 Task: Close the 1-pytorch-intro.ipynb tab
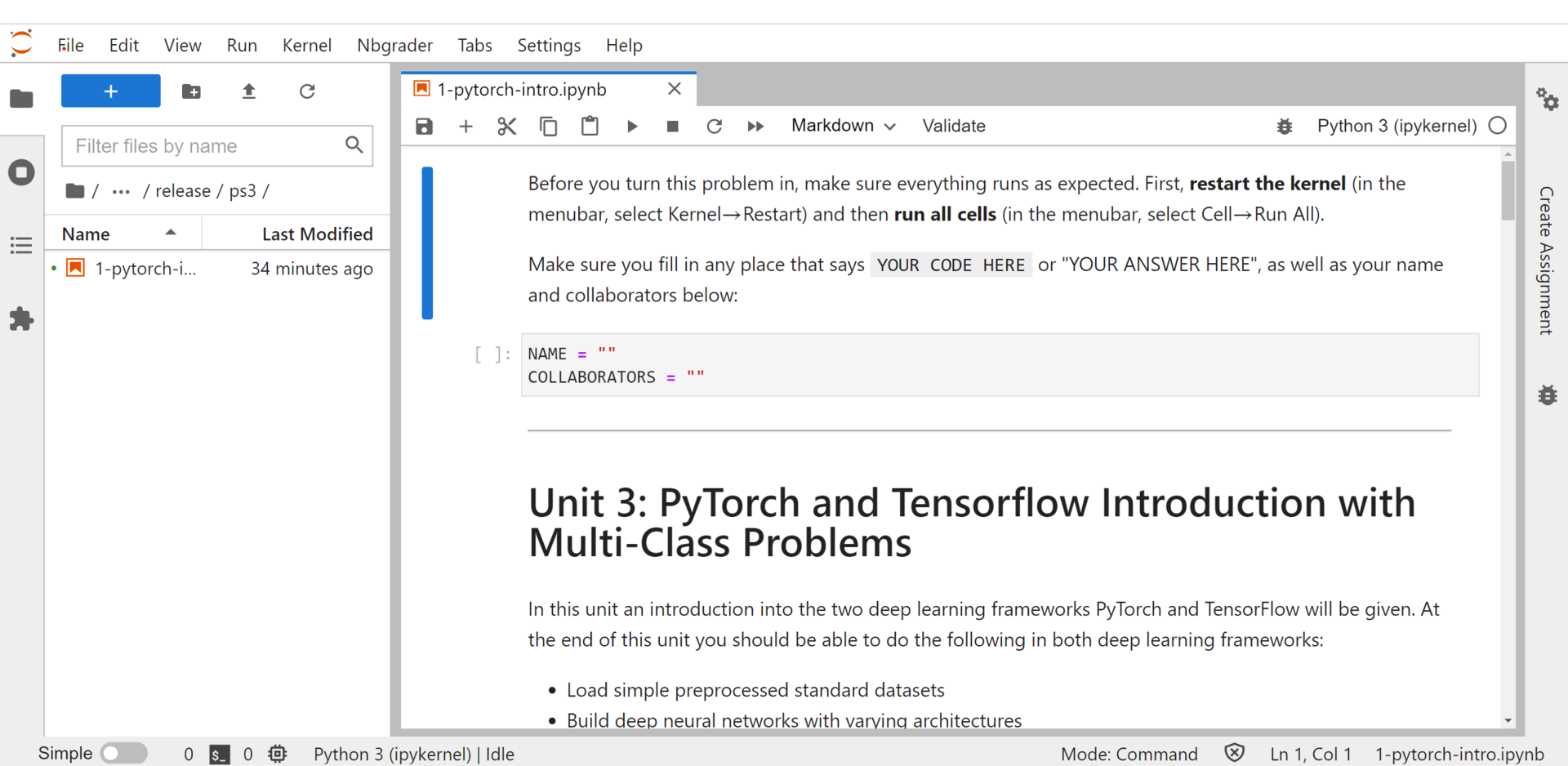(675, 88)
